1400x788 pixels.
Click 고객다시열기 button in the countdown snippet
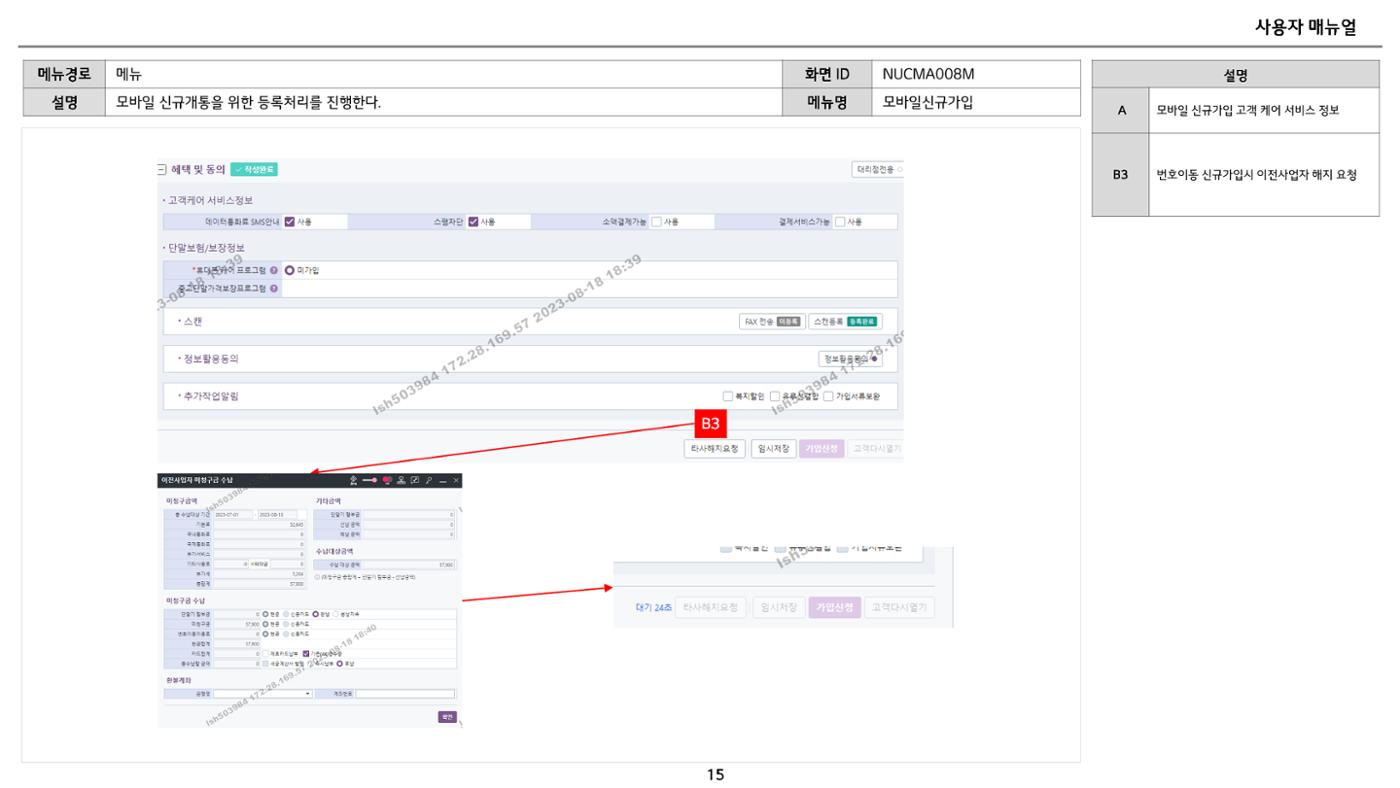coord(899,608)
